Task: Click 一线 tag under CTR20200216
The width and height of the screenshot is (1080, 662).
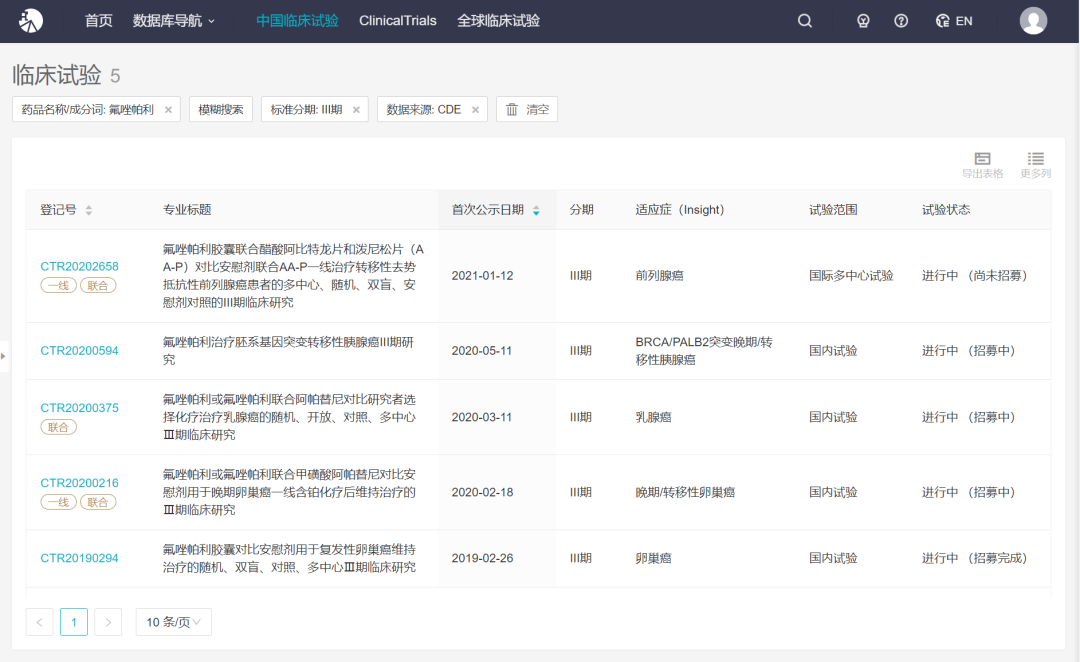Action: coord(59,502)
